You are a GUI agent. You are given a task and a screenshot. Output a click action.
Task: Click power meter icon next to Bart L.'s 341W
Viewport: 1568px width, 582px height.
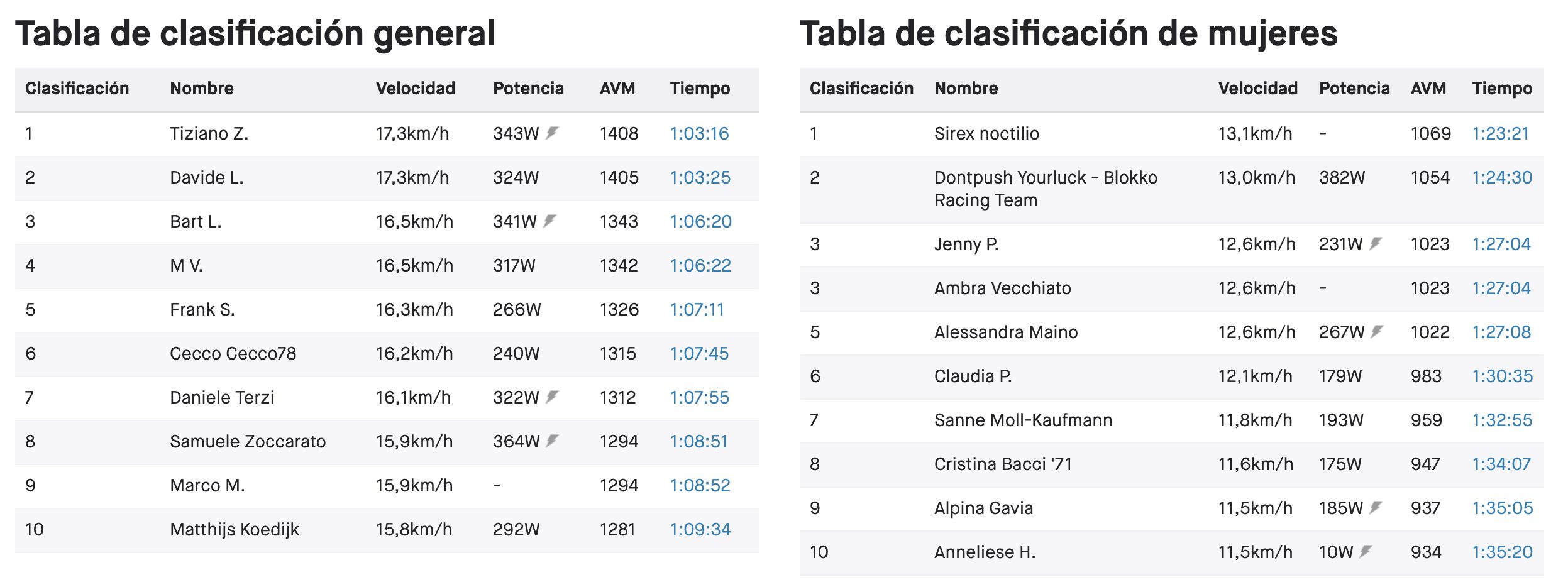(x=549, y=221)
